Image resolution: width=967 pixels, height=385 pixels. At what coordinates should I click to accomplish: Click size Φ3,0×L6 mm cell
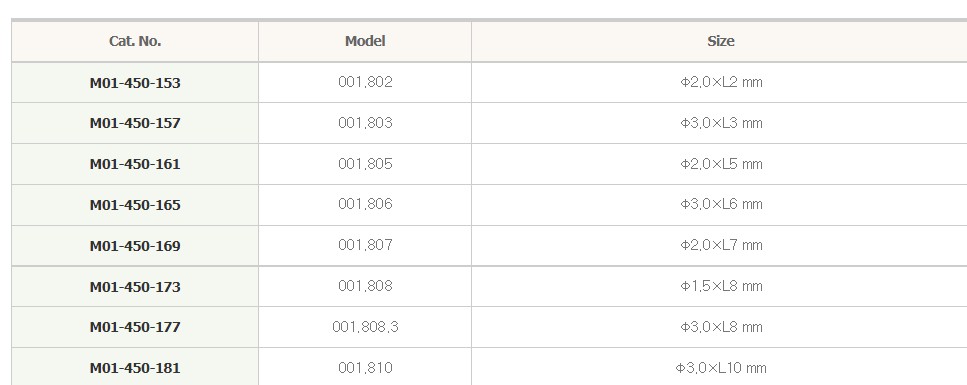721,204
